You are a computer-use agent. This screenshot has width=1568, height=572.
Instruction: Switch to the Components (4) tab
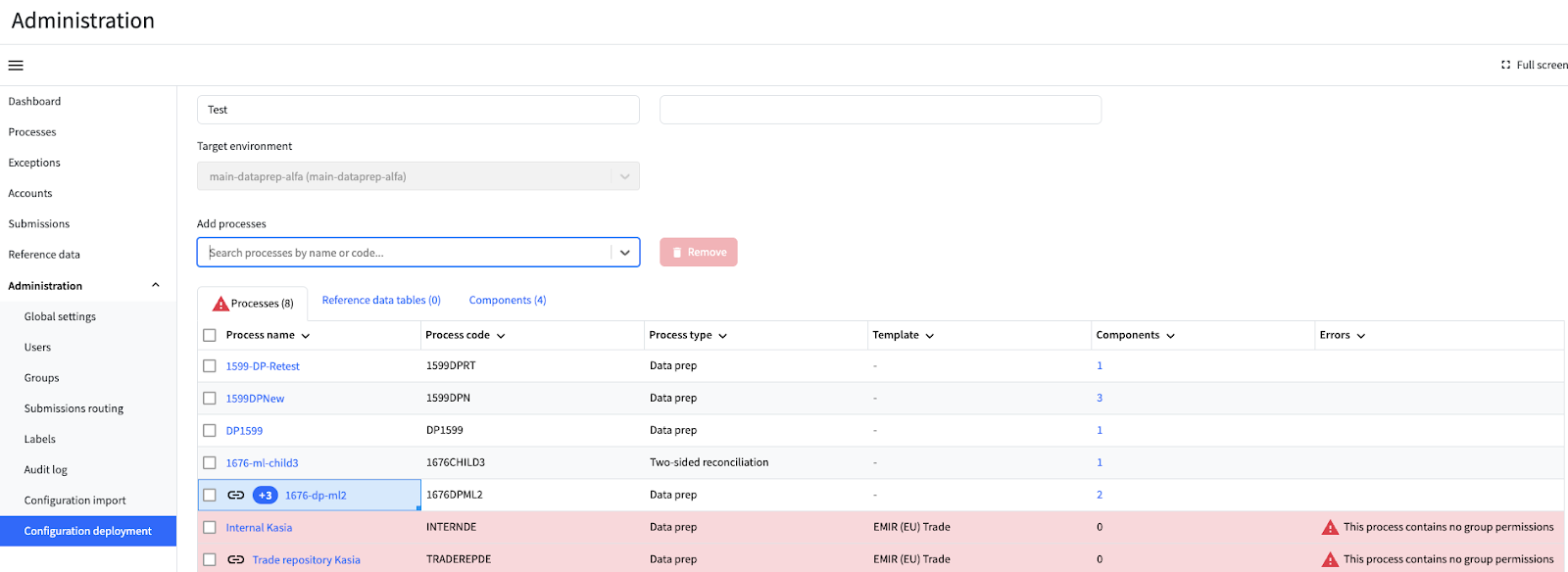click(508, 301)
